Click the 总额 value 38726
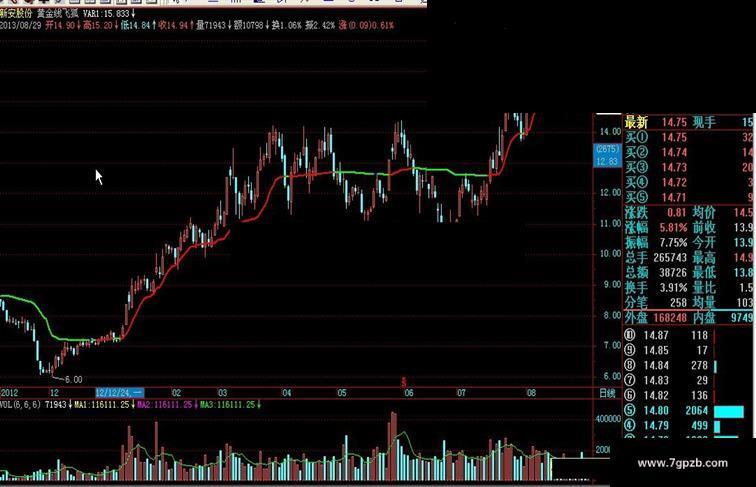756x487 pixels. [673, 272]
